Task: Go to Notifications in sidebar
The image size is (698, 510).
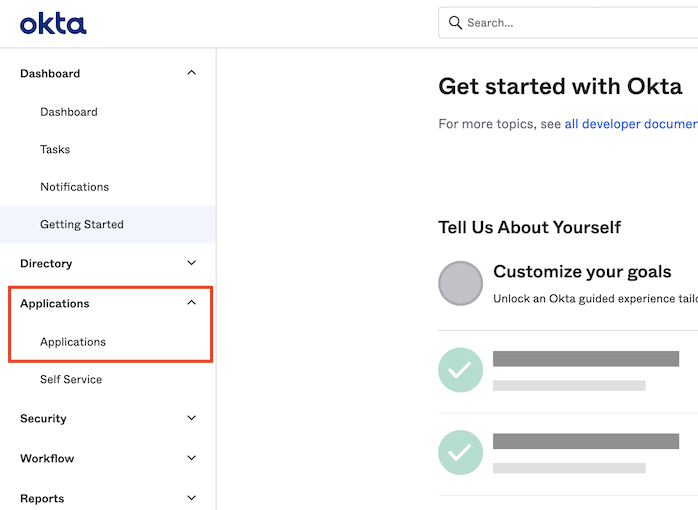Action: point(74,187)
